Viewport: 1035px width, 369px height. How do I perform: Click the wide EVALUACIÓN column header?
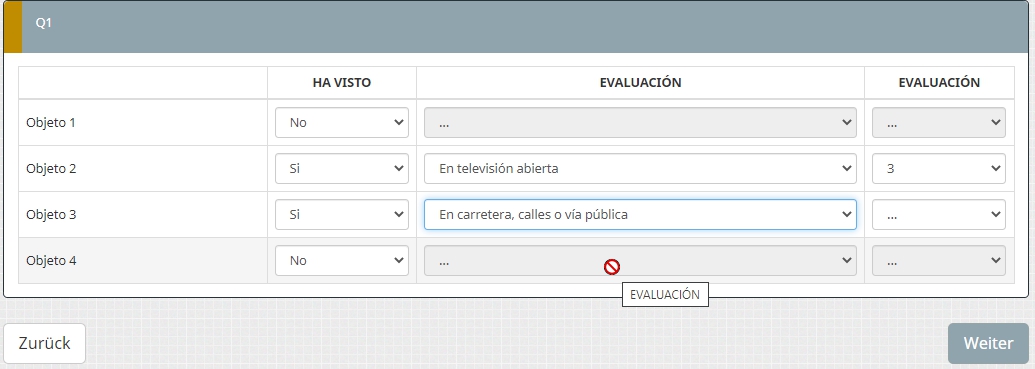[640, 83]
